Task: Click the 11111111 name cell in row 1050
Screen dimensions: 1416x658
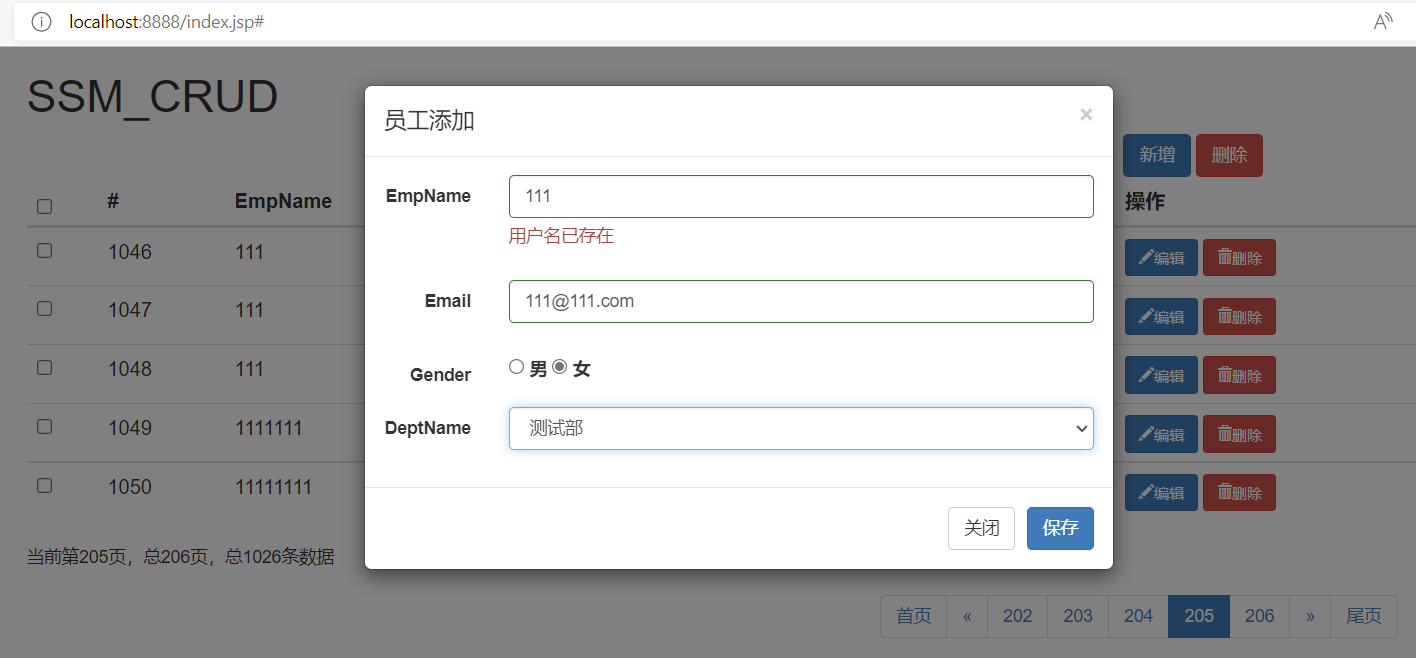Action: 273,487
